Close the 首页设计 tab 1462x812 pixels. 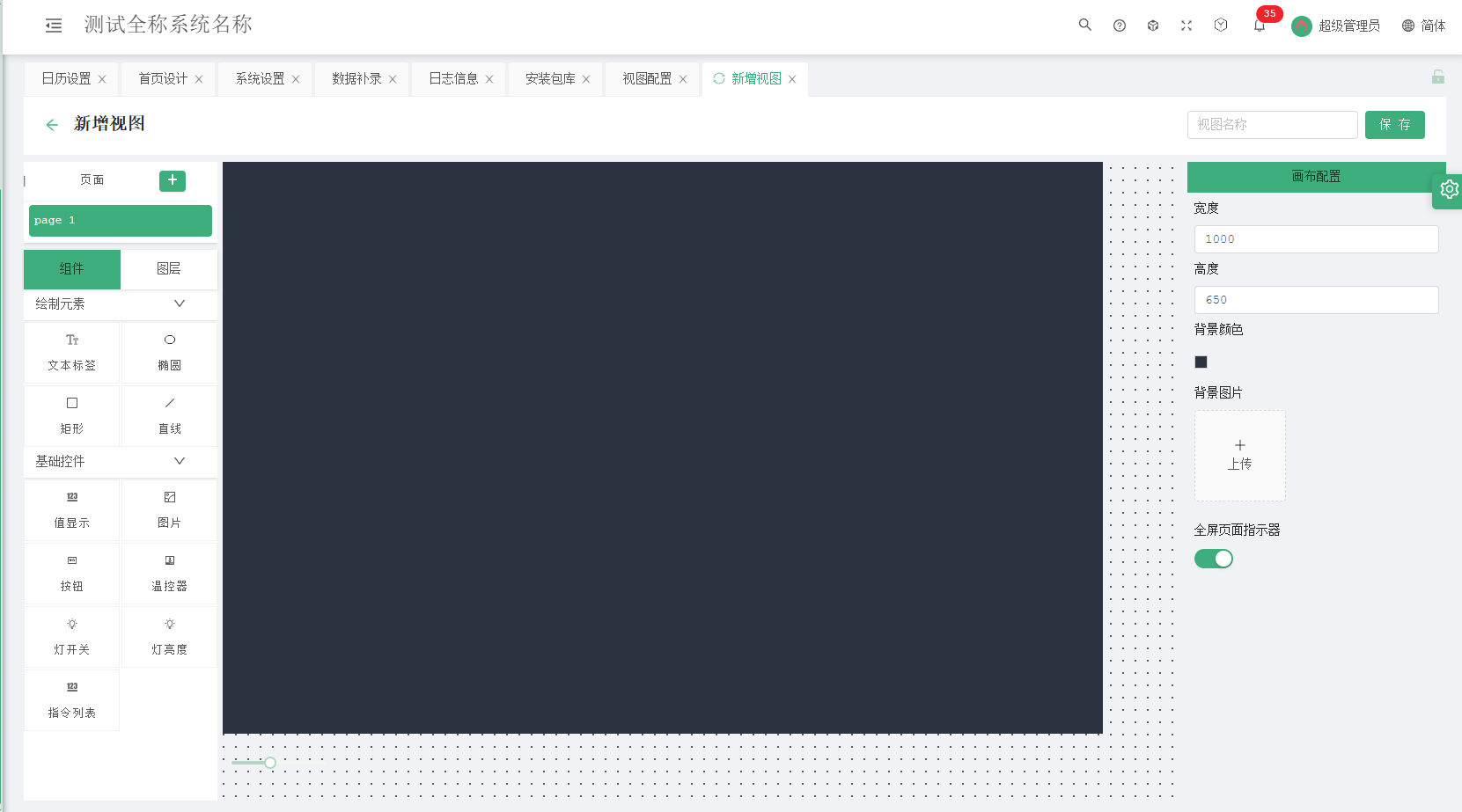pyautogui.click(x=199, y=79)
